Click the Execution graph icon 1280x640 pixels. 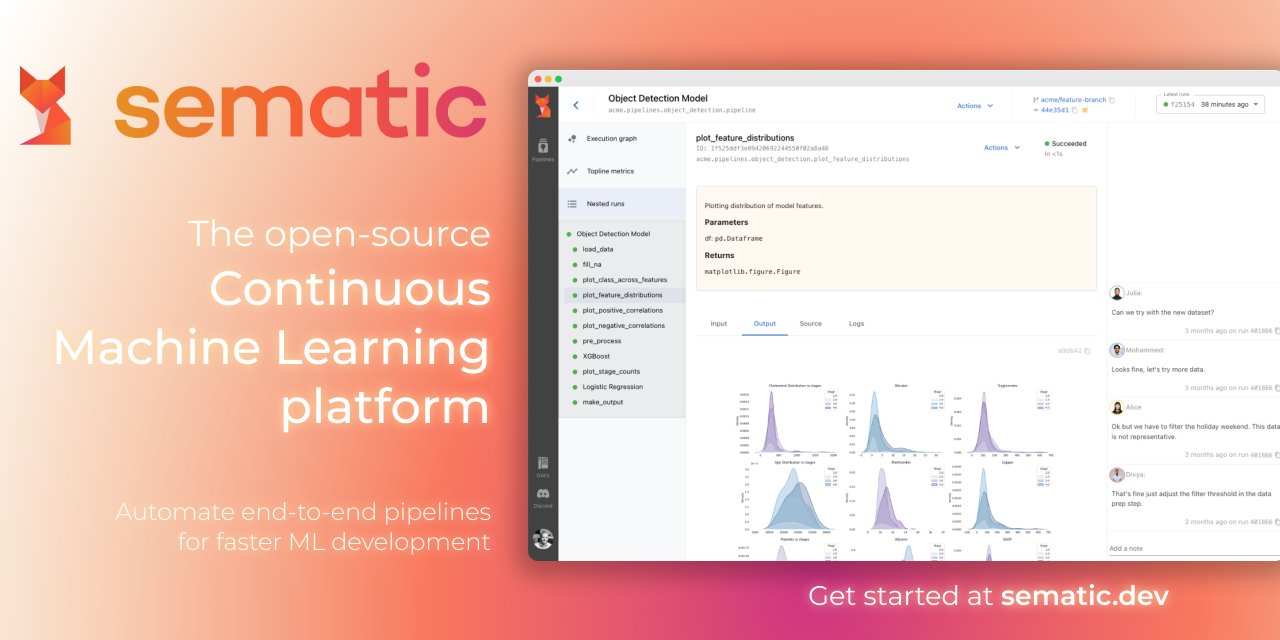click(x=572, y=139)
